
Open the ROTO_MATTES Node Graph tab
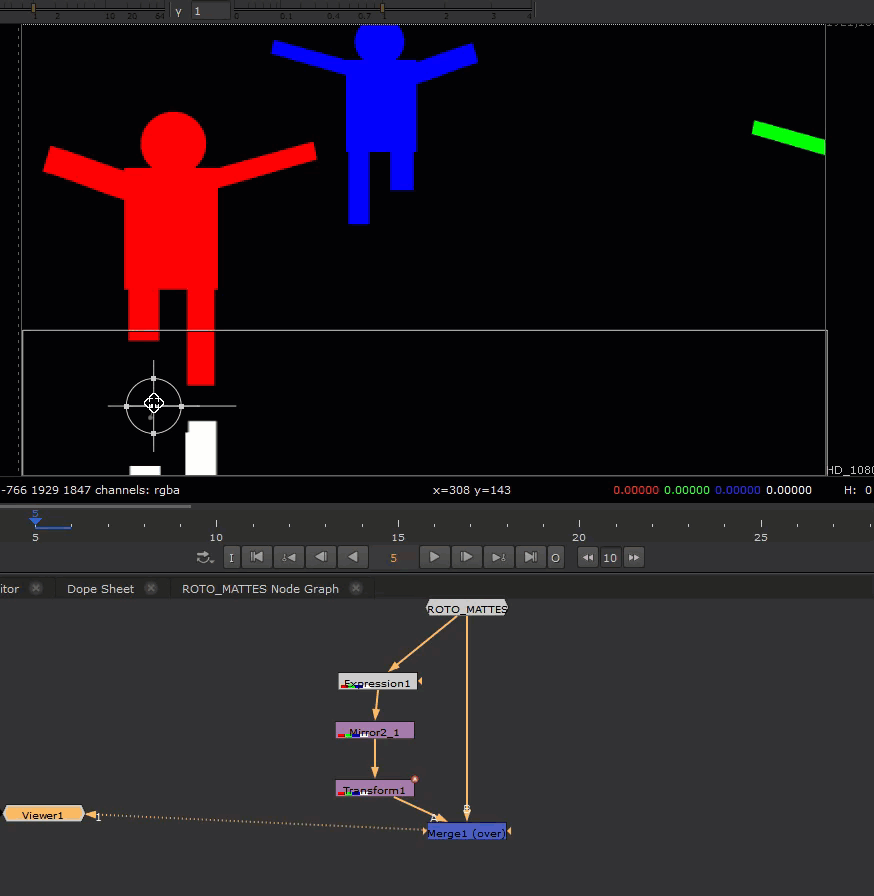click(x=260, y=589)
